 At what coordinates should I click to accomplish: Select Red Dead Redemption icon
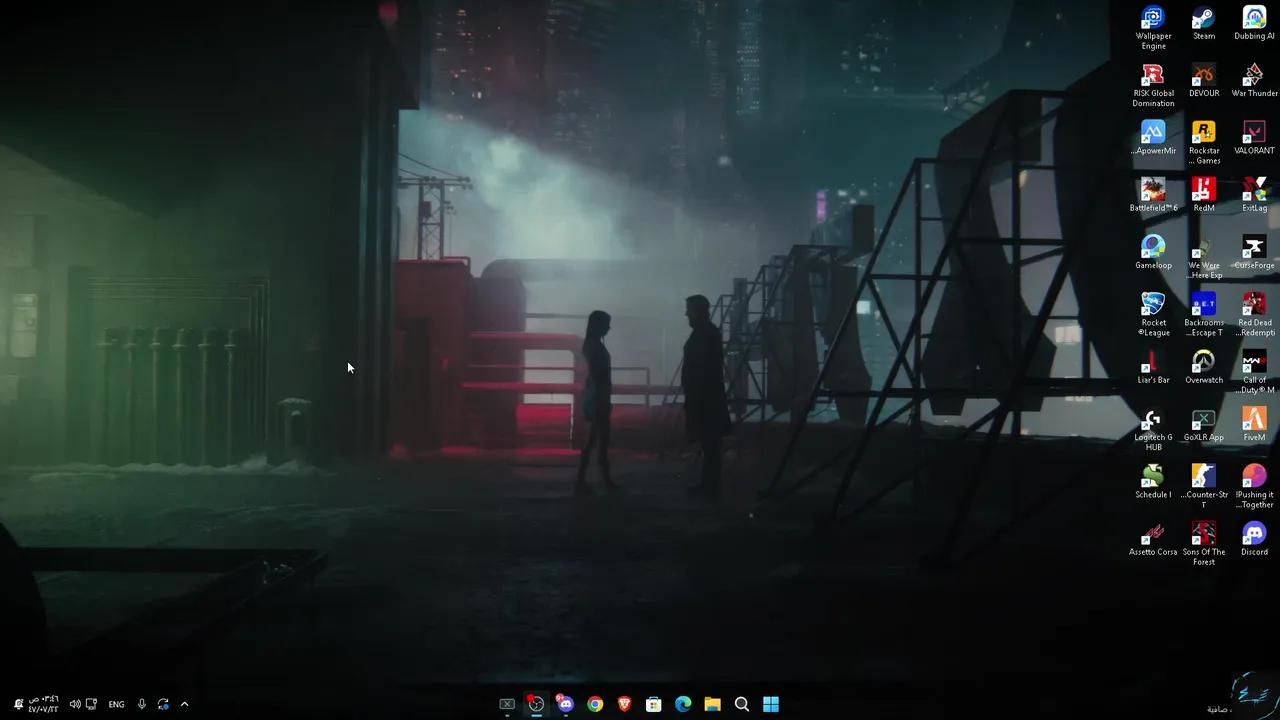(x=1254, y=315)
